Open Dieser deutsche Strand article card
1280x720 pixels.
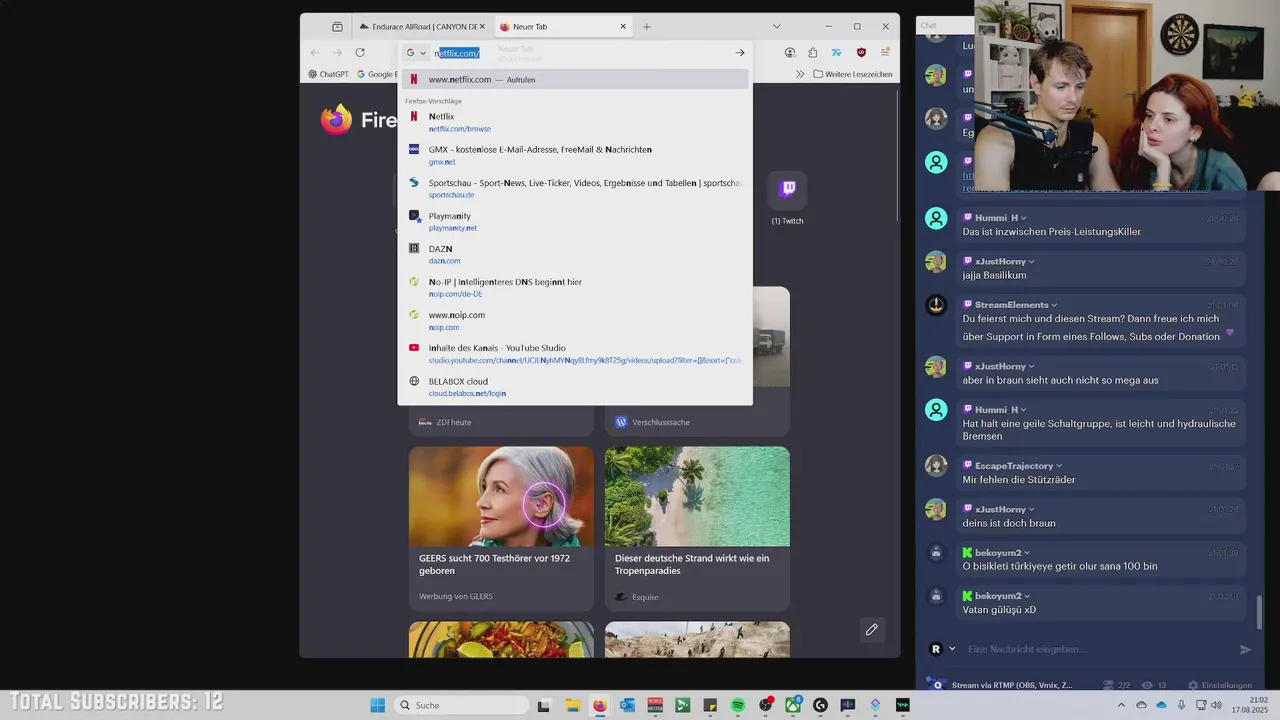coord(697,528)
